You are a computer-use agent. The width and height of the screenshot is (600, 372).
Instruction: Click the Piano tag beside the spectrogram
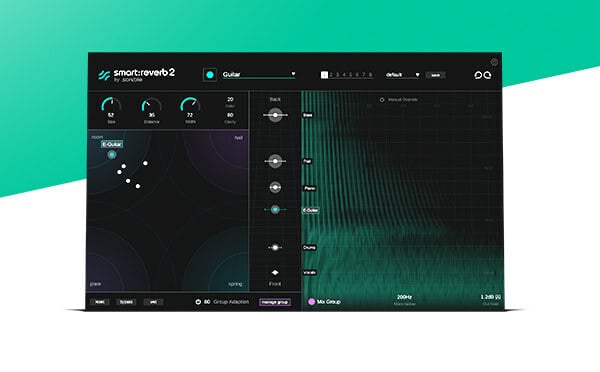point(309,188)
